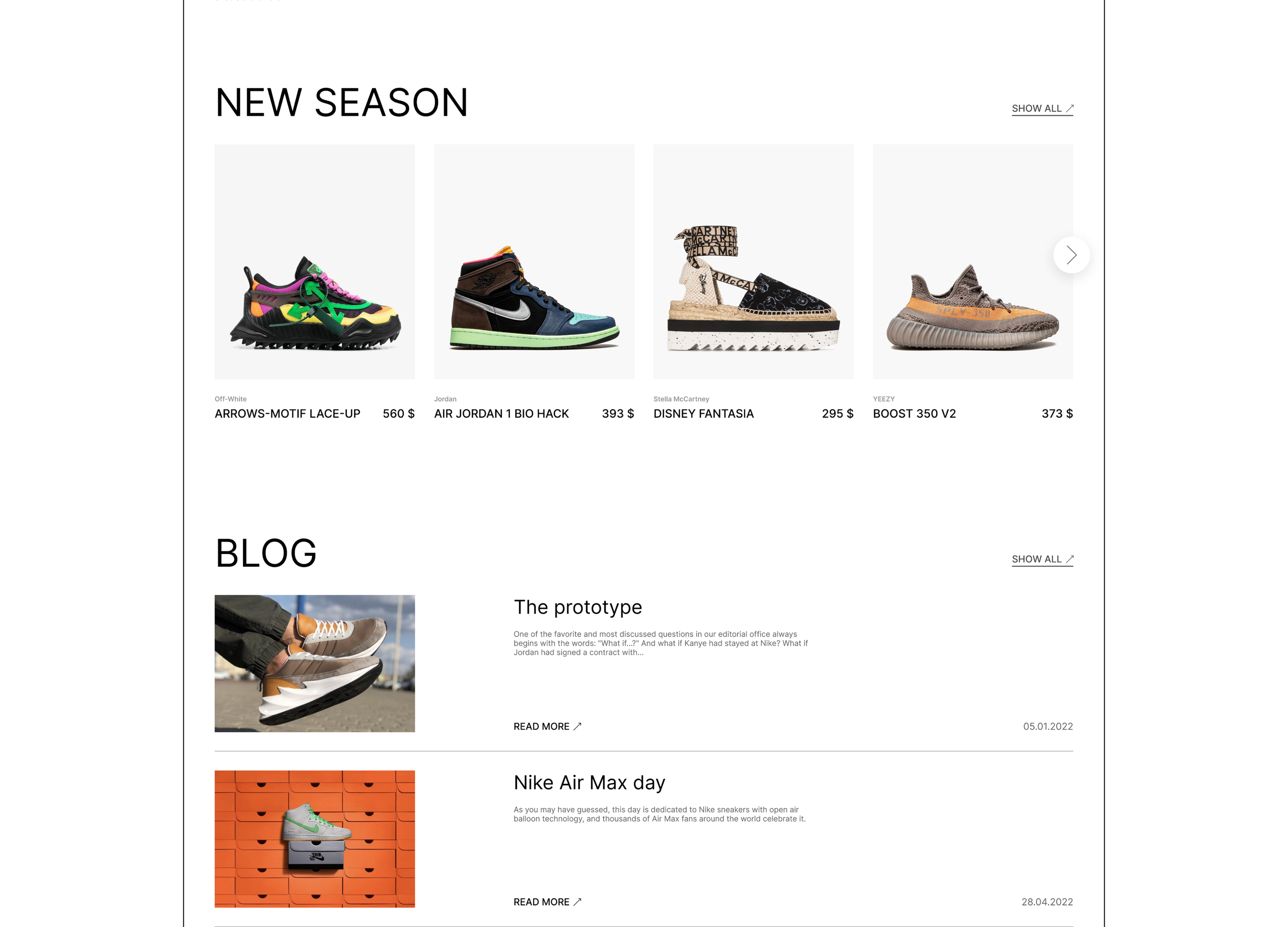This screenshot has height=927, width=1288.
Task: Open the Air Jordan 1 Bio Hack image
Action: coord(534,262)
